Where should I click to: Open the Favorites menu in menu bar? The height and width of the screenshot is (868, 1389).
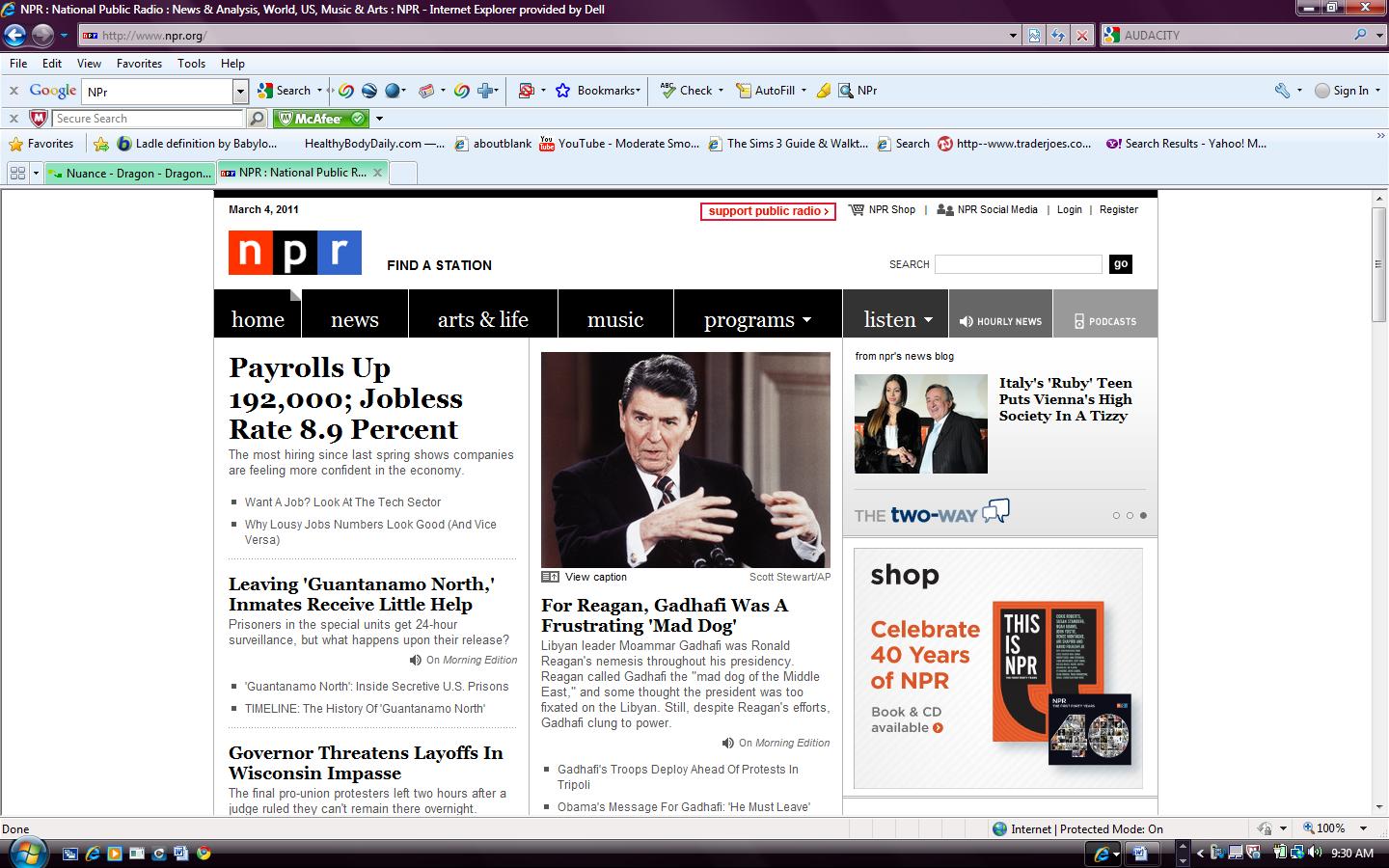tap(139, 64)
